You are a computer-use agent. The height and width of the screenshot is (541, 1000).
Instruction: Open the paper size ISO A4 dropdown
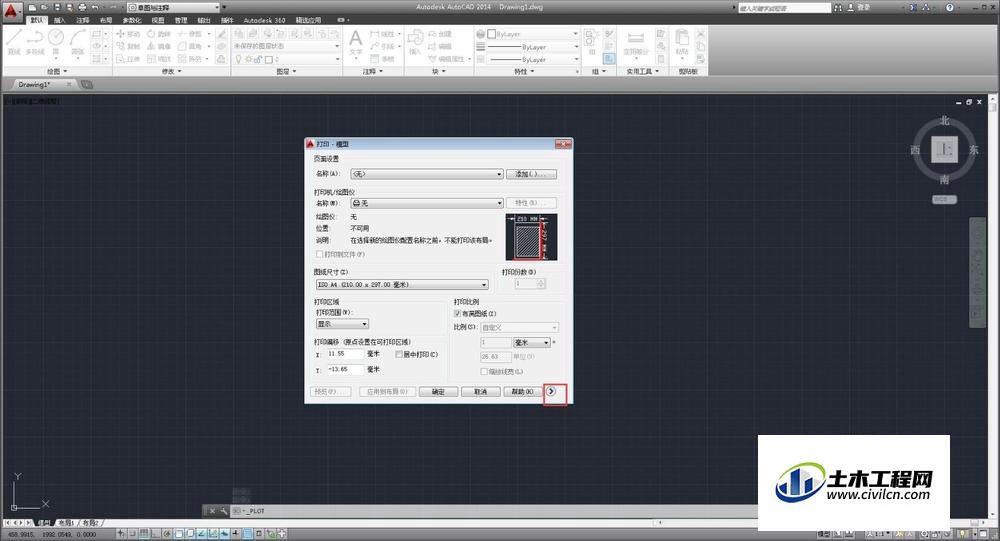pyautogui.click(x=402, y=285)
